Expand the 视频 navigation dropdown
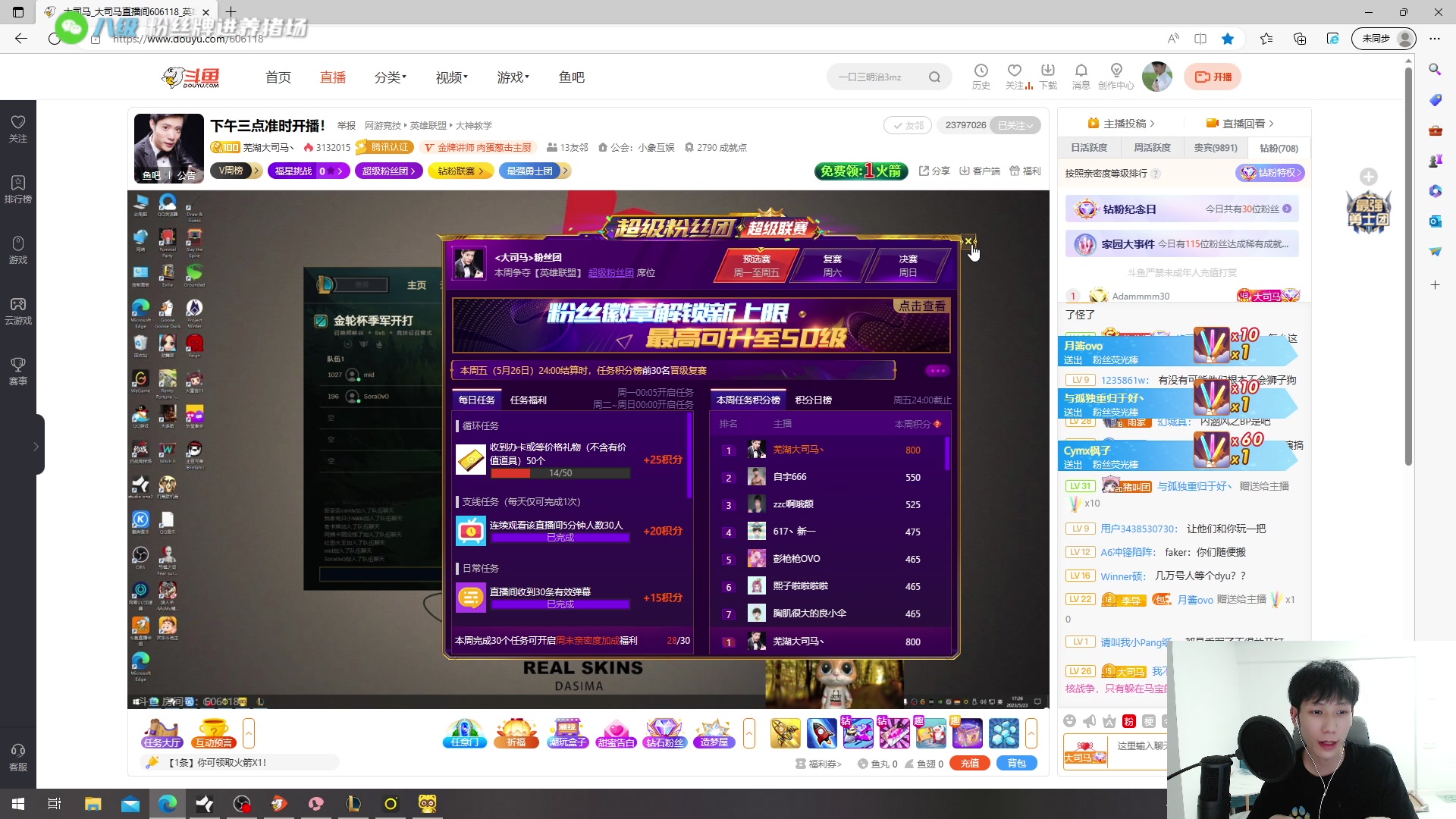Screen dimensions: 1456x819 [x=451, y=77]
